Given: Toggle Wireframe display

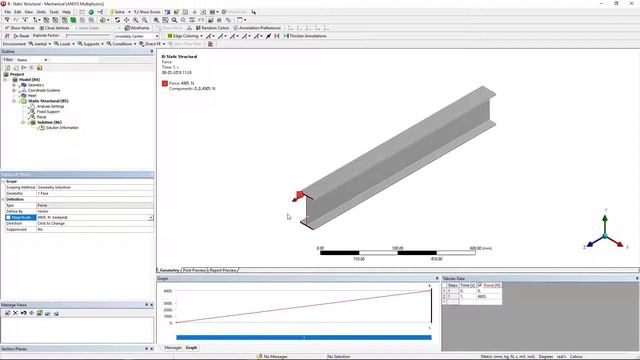Looking at the screenshot, I should pos(137,28).
